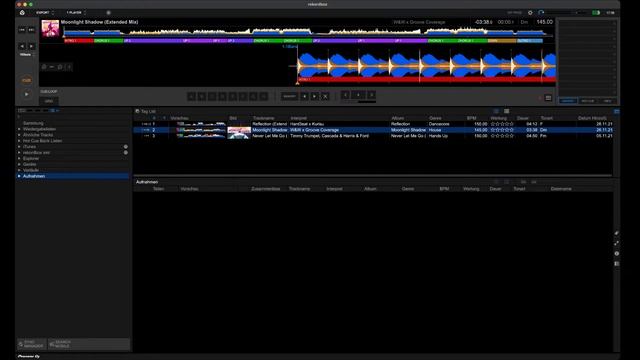Go to next memory cue arrow
The image size is (640, 360).
click(x=314, y=96)
